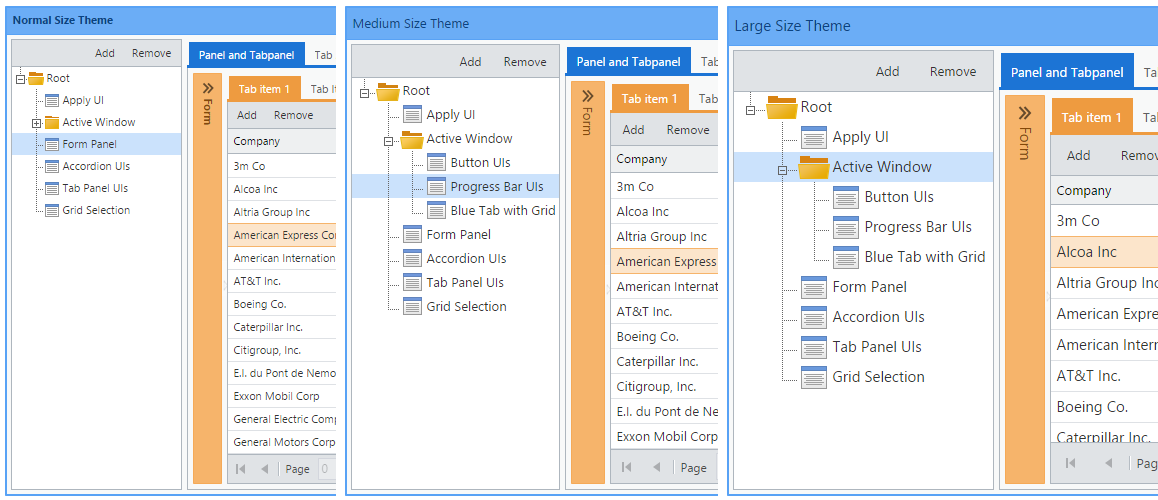
Task: Click Active Window folder icon in Large theme
Action: pos(814,168)
